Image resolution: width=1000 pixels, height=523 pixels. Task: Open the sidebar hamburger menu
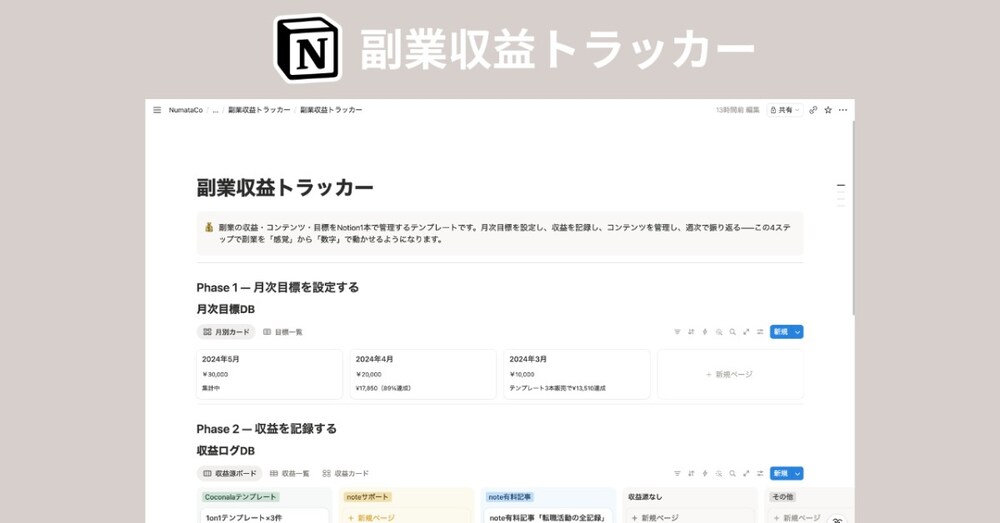tap(157, 110)
